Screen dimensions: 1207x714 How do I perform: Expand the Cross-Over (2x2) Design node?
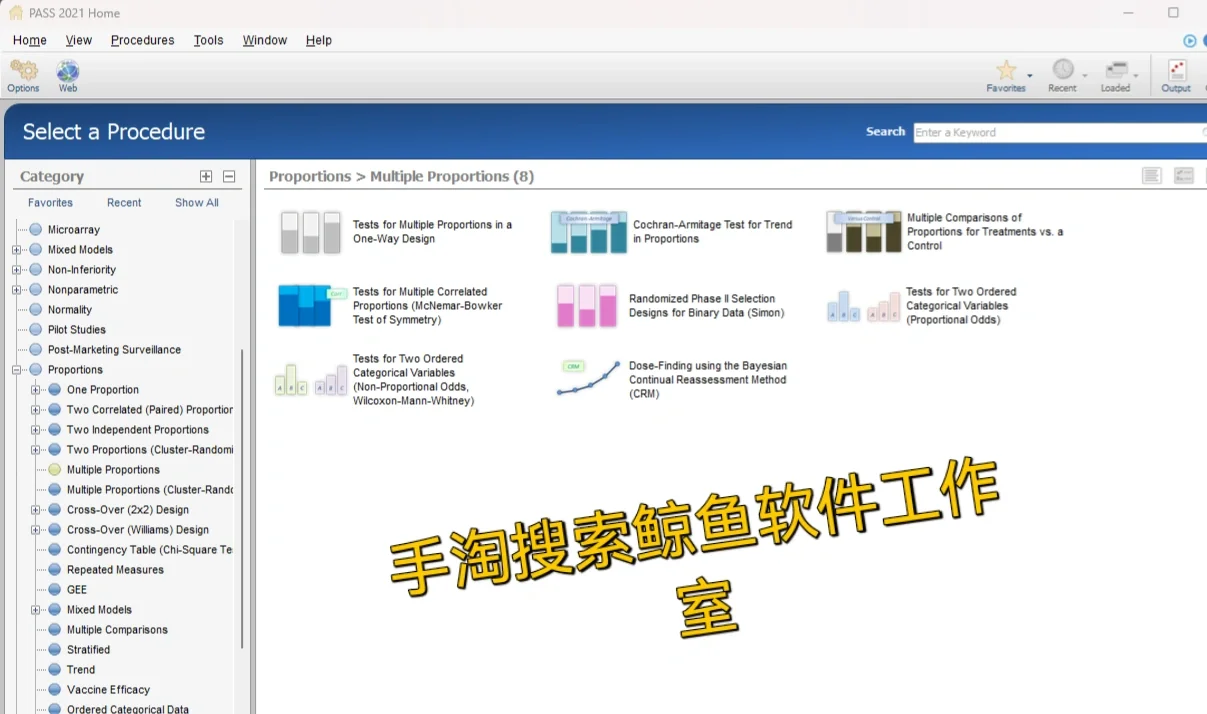coord(36,510)
